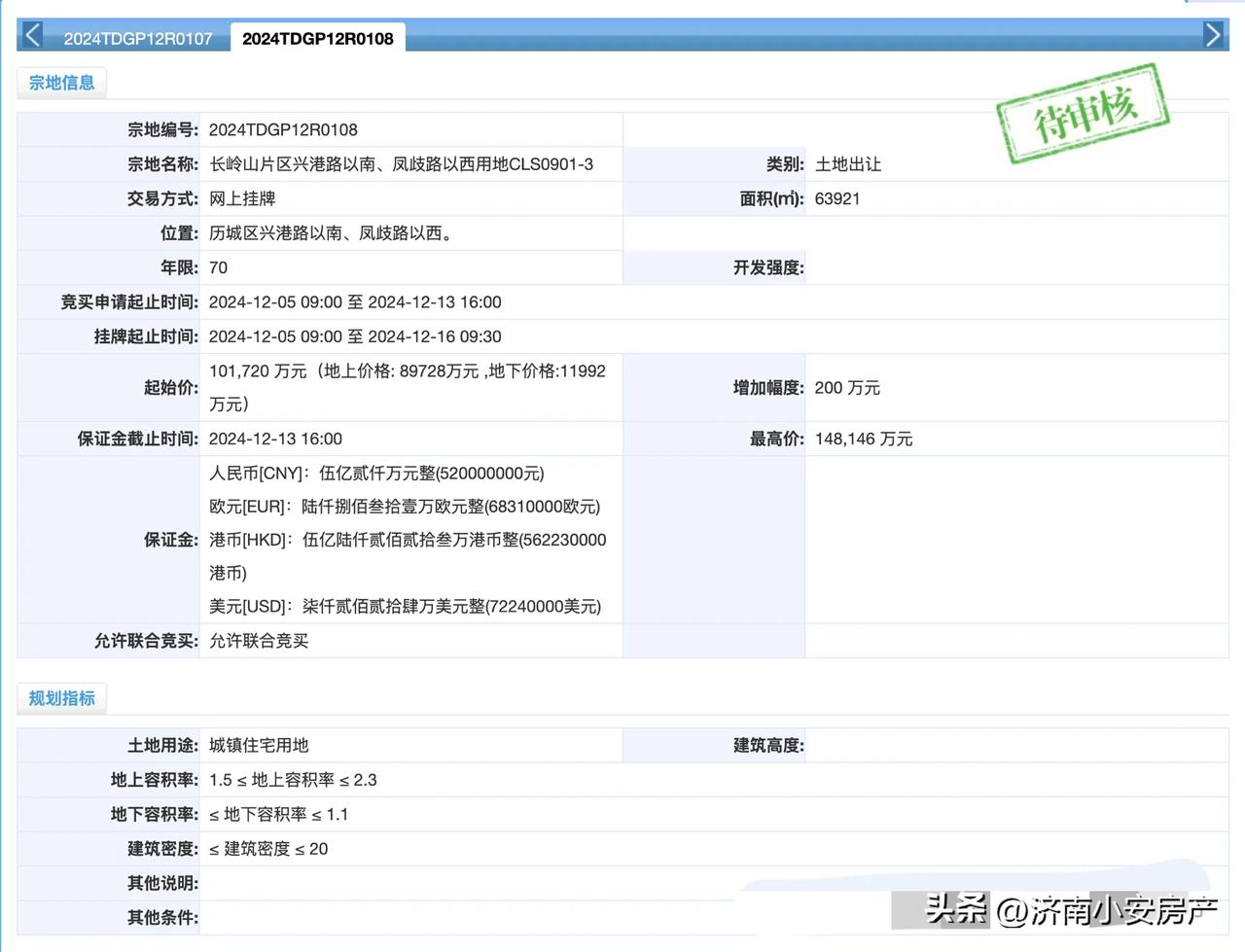Click 建筑密度 limit ≤ 20
Viewport: 1245px width, 952px height.
268,849
